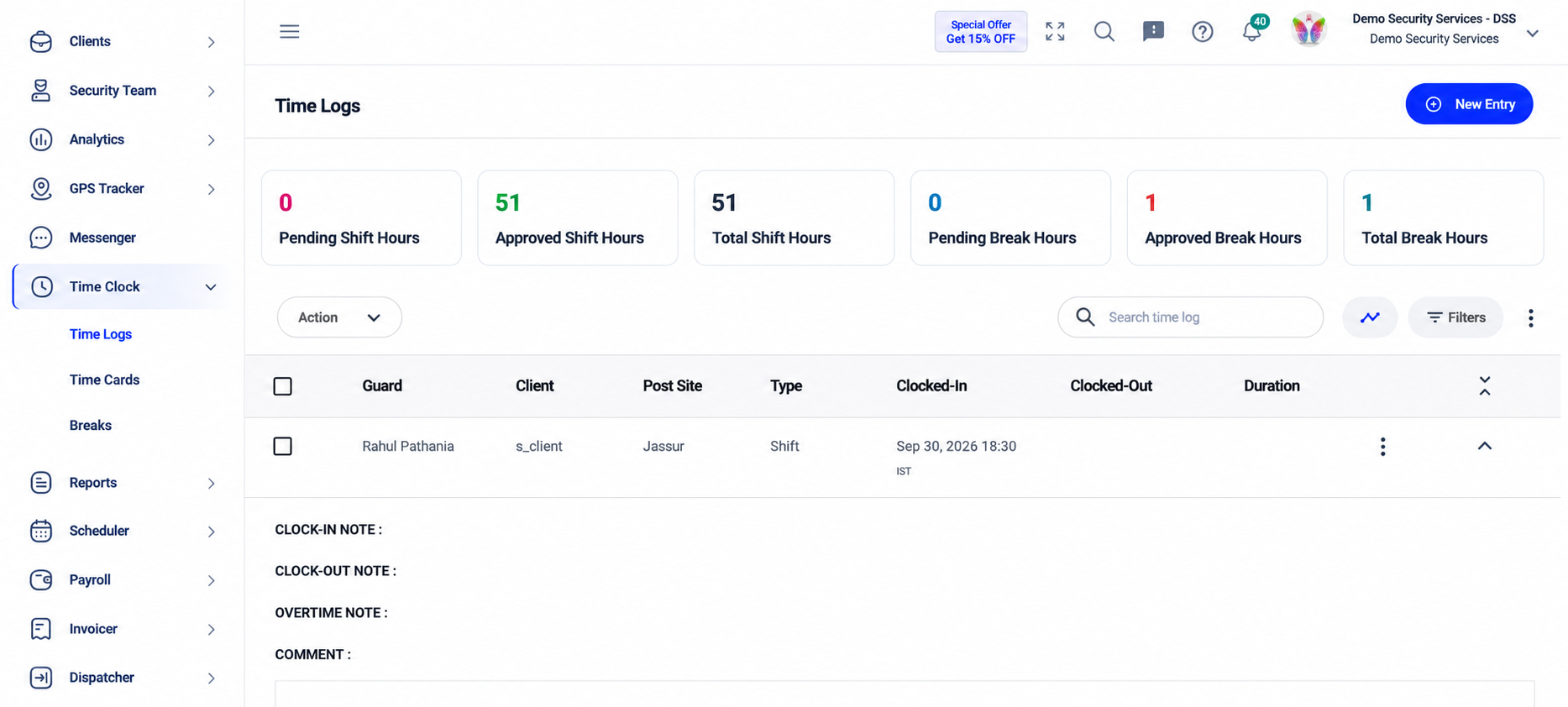Collapse the Time Clock chevron
This screenshot has height=707, width=1568.
[x=211, y=287]
